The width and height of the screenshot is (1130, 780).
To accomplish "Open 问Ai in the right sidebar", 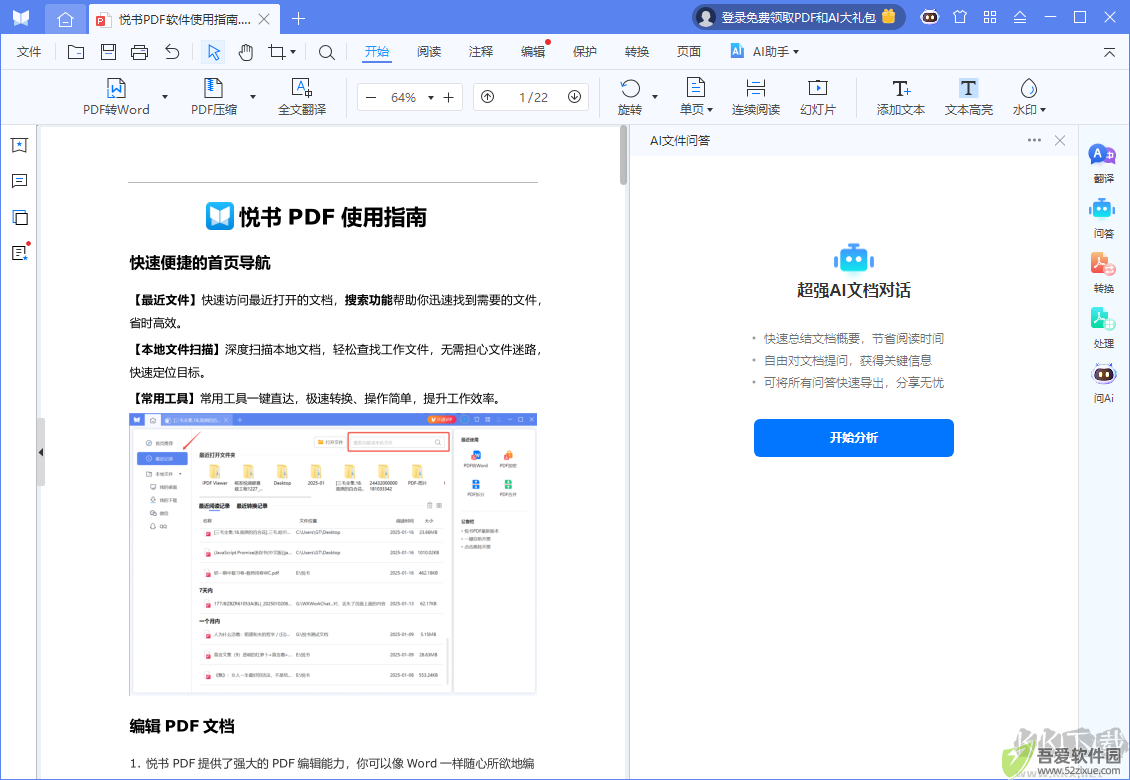I will pos(1103,383).
